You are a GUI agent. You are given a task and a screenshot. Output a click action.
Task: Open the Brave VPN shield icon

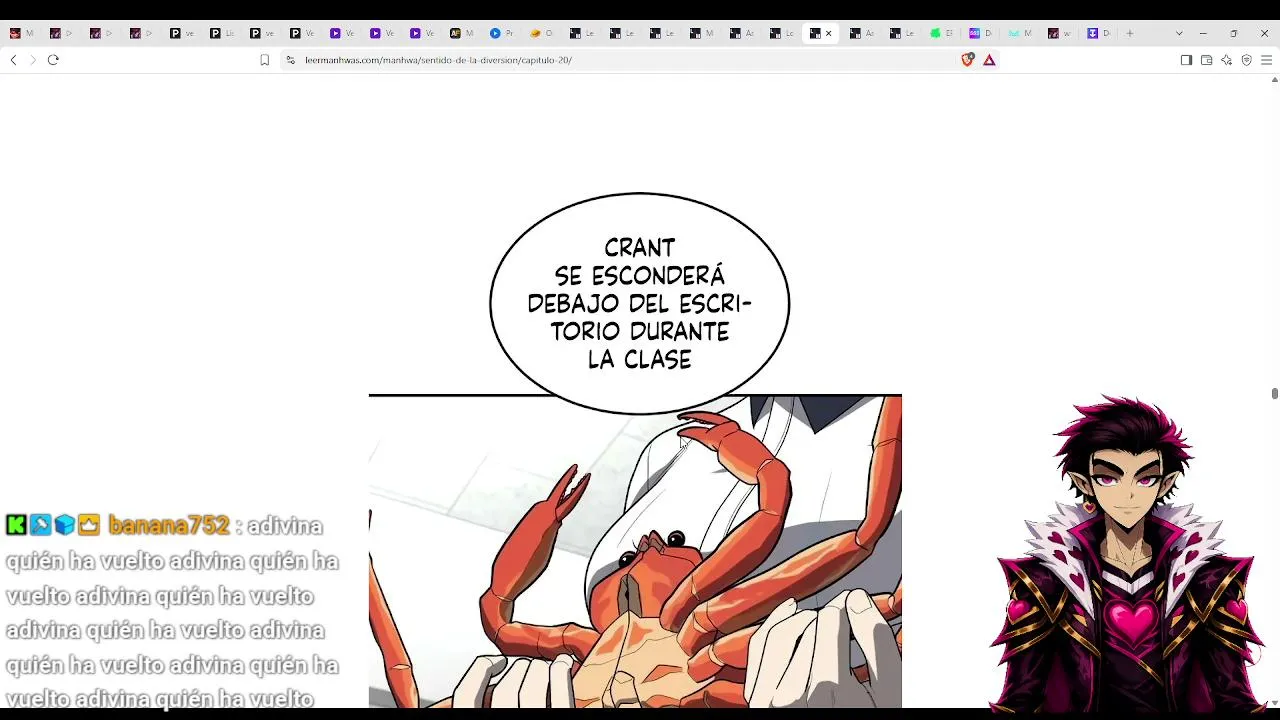(x=1246, y=60)
